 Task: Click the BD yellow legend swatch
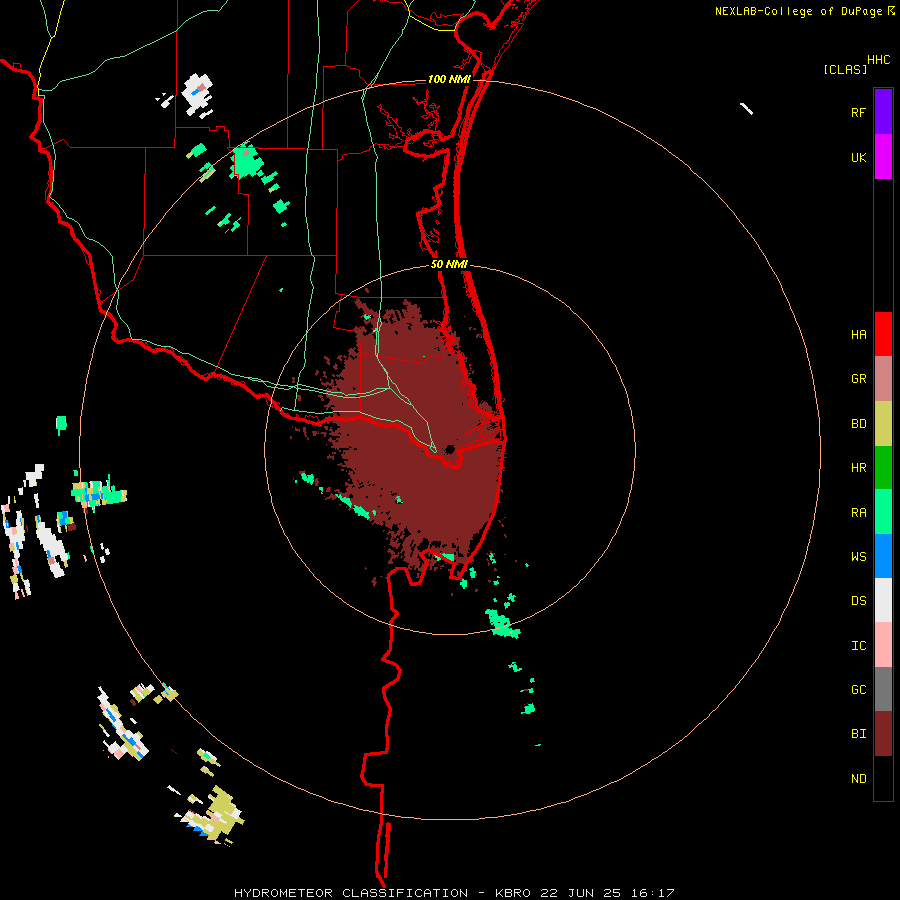pos(883,424)
